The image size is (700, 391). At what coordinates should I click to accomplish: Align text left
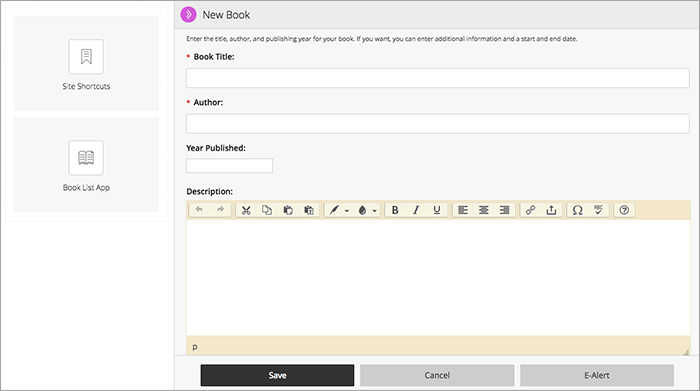coord(463,210)
